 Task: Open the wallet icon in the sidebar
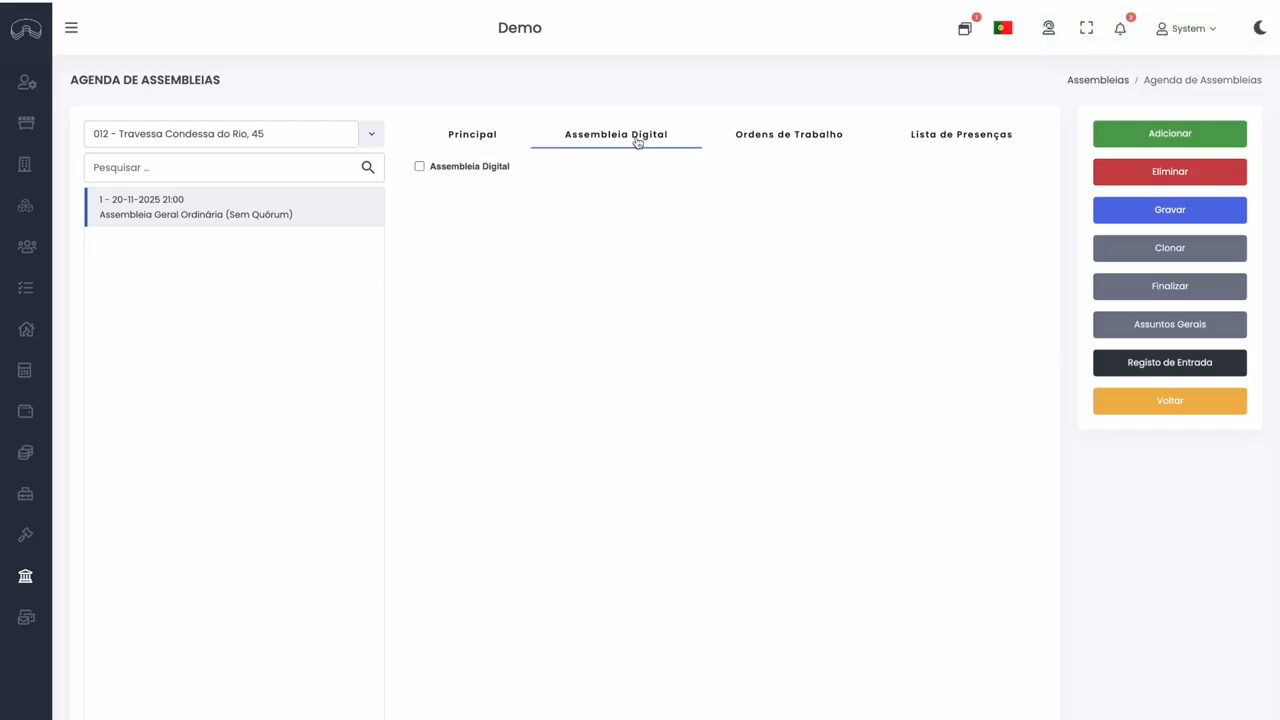pos(26,411)
